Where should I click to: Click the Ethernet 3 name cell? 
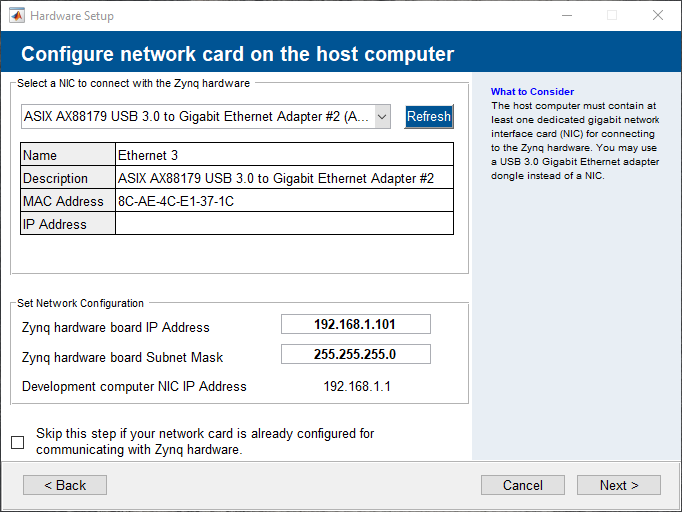point(284,155)
